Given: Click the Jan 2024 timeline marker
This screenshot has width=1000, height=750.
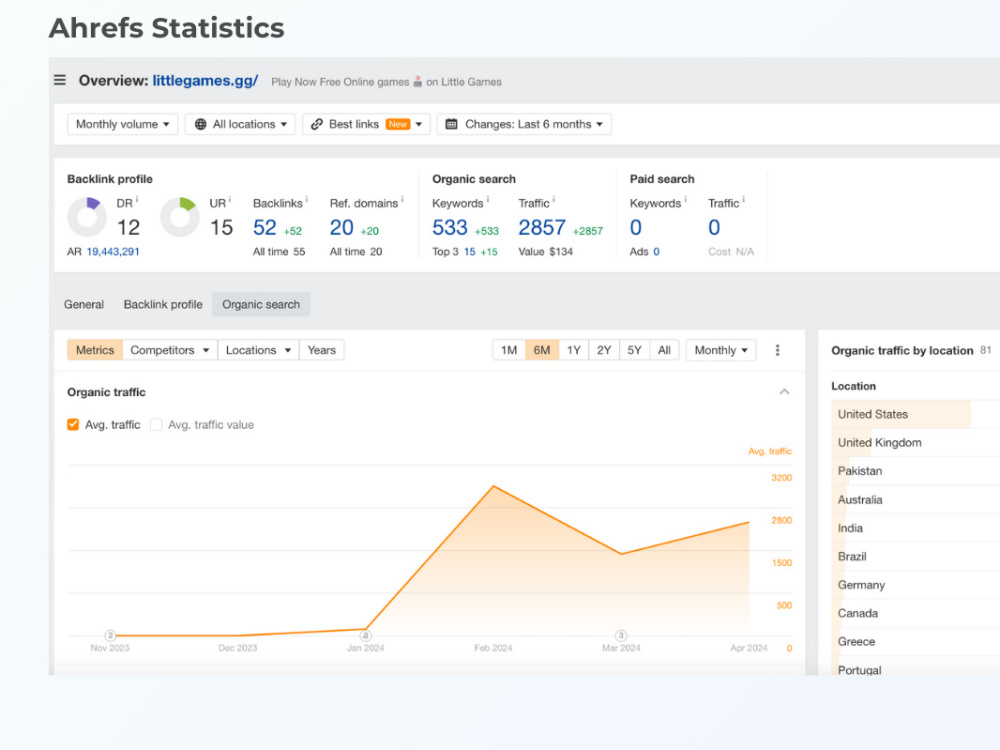Looking at the screenshot, I should [365, 635].
